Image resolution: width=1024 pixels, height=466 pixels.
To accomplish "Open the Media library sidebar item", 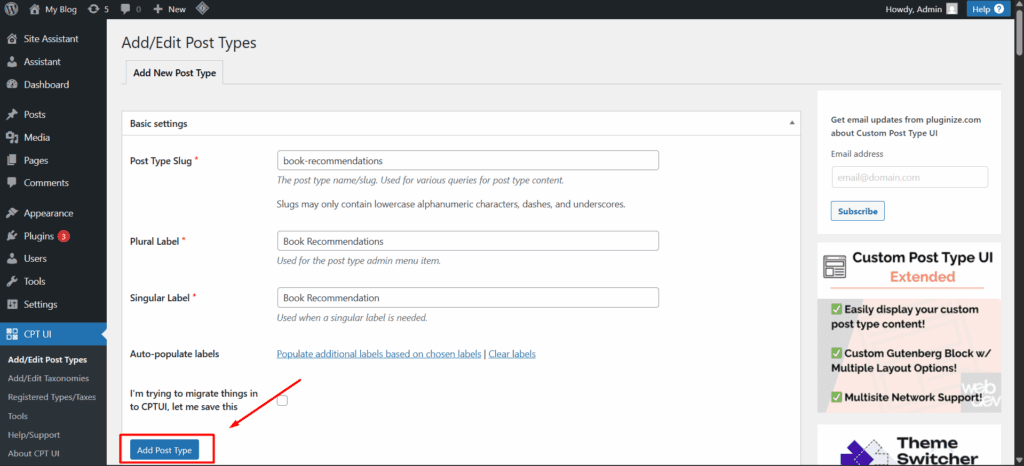I will pos(37,137).
